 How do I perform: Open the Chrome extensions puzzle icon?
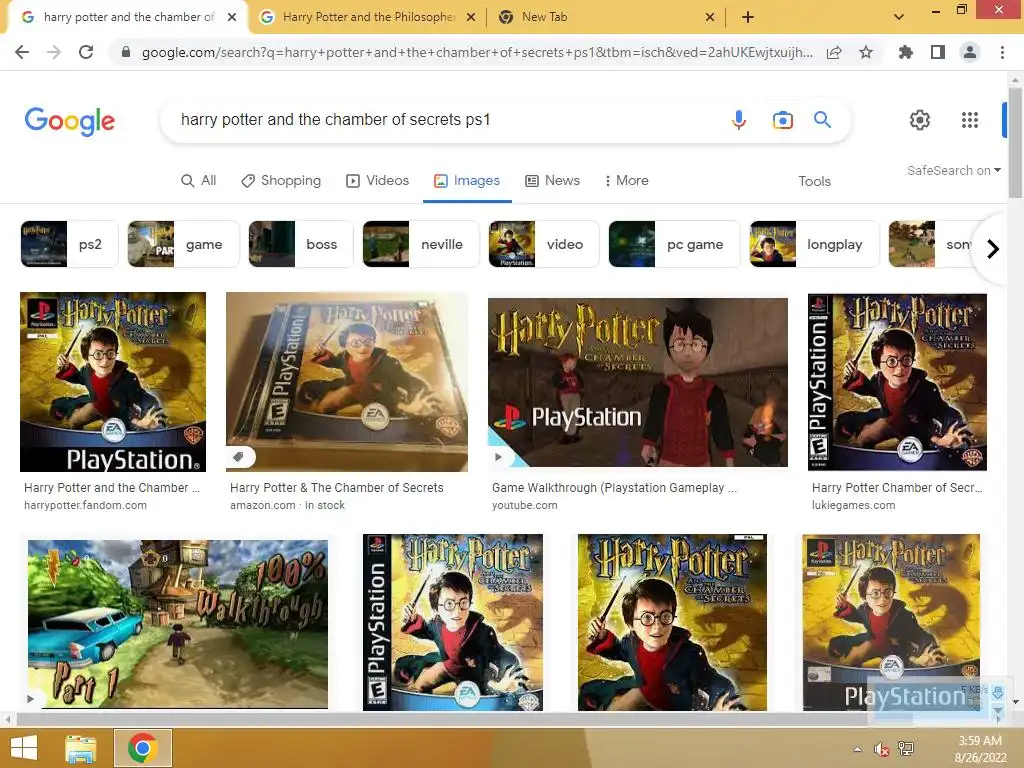(x=906, y=52)
